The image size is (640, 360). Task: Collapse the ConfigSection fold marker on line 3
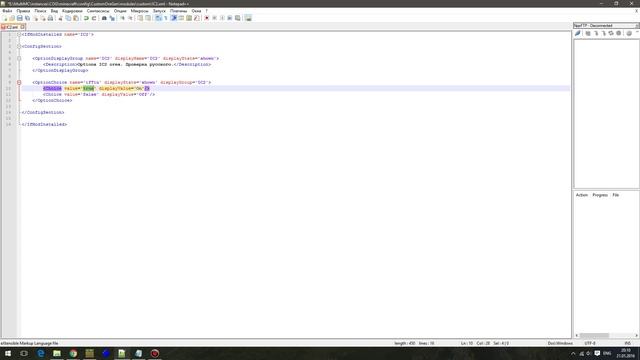(19, 47)
